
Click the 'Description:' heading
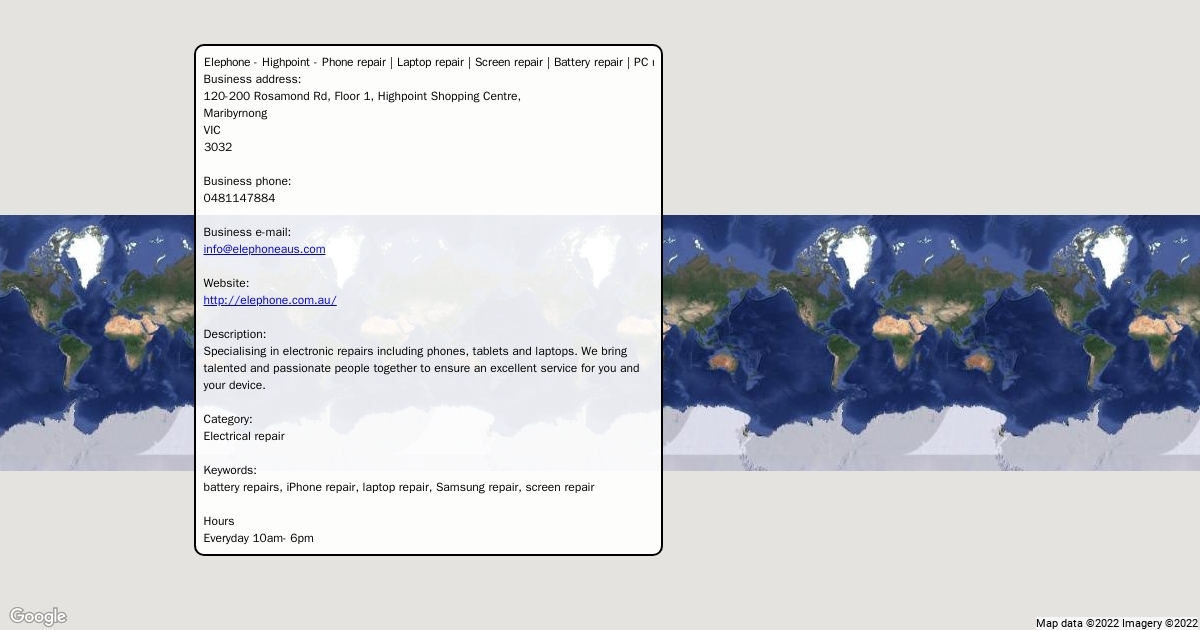[x=235, y=334]
